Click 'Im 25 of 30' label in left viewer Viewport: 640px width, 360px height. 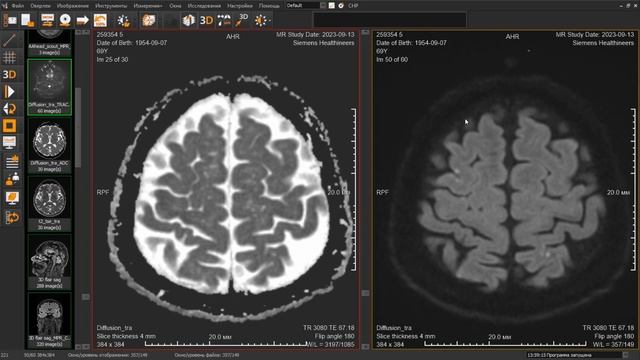(x=112, y=60)
